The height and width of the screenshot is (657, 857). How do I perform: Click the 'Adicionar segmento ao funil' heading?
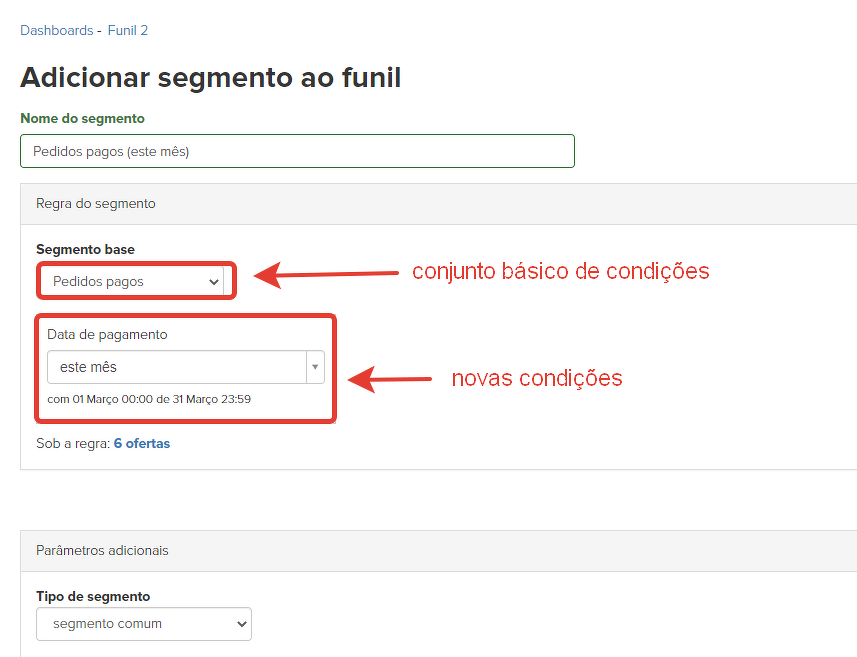[210, 77]
